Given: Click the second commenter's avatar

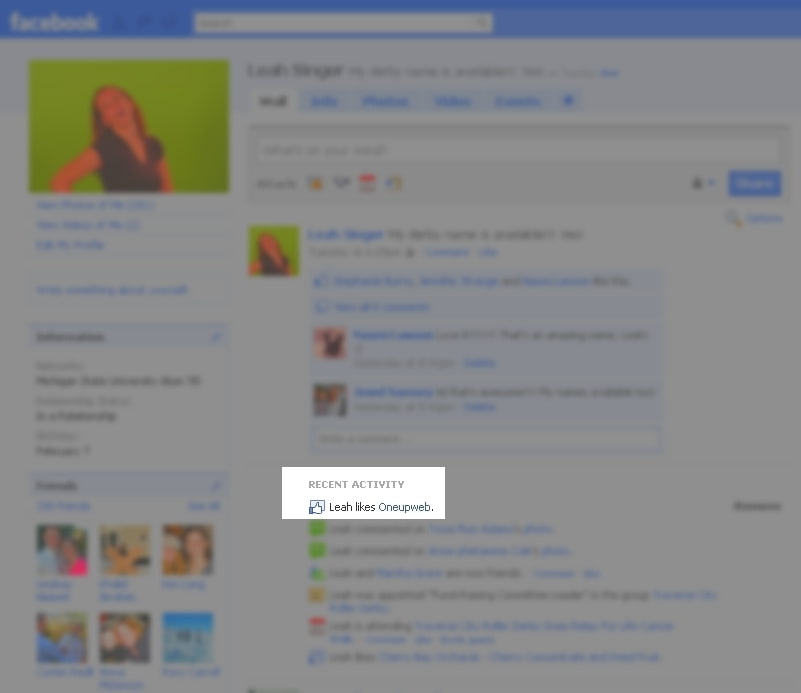Looking at the screenshot, I should [x=330, y=399].
